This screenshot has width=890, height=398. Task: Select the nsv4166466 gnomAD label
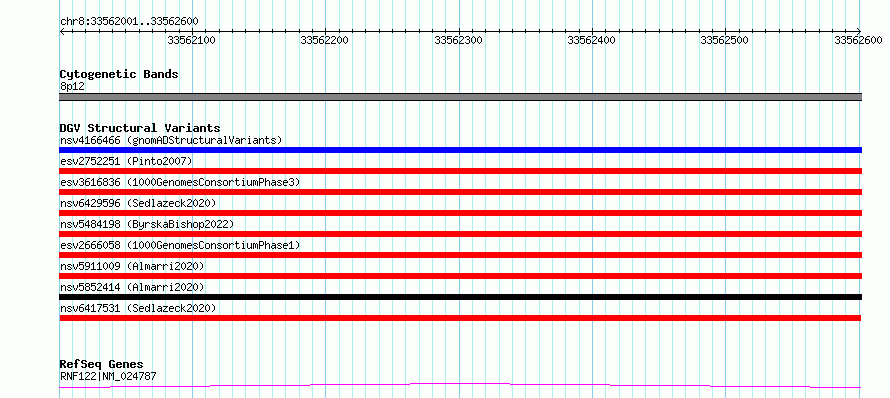[171, 140]
